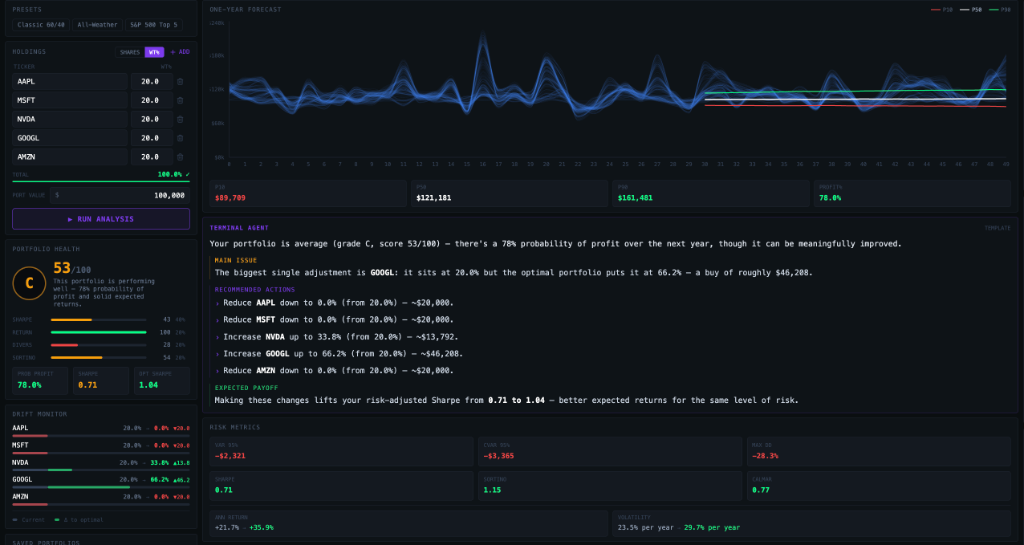Add a new holding
The image size is (1024, 545).
[x=180, y=52]
